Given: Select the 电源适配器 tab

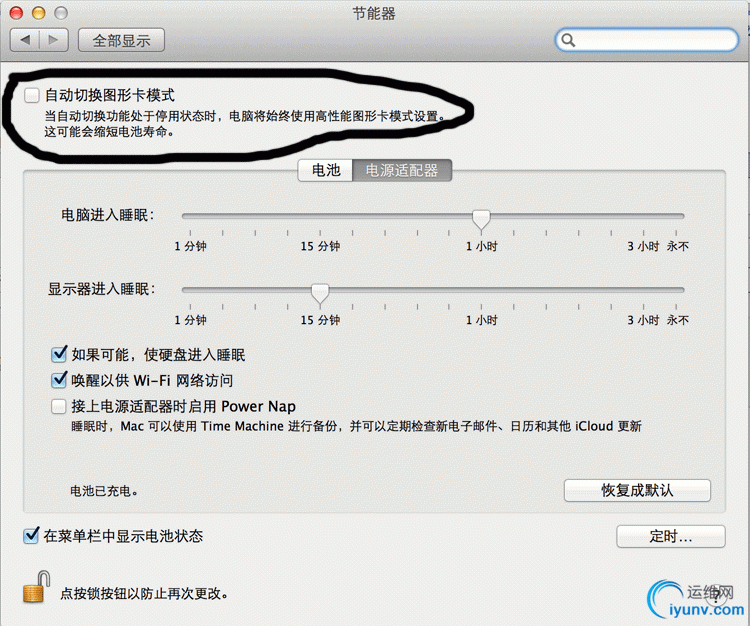Looking at the screenshot, I should coord(402,170).
